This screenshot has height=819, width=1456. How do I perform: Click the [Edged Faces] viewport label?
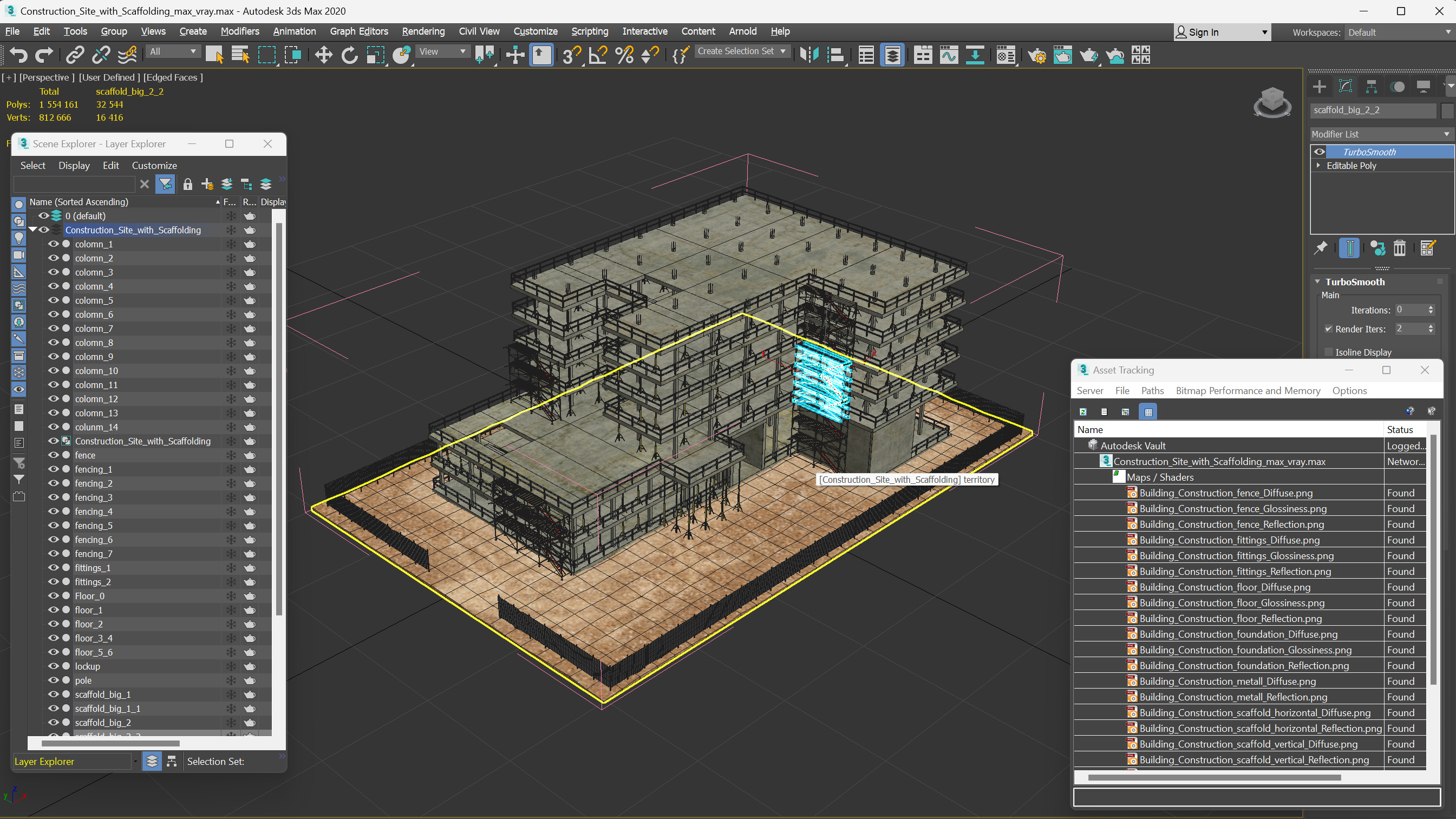(173, 77)
